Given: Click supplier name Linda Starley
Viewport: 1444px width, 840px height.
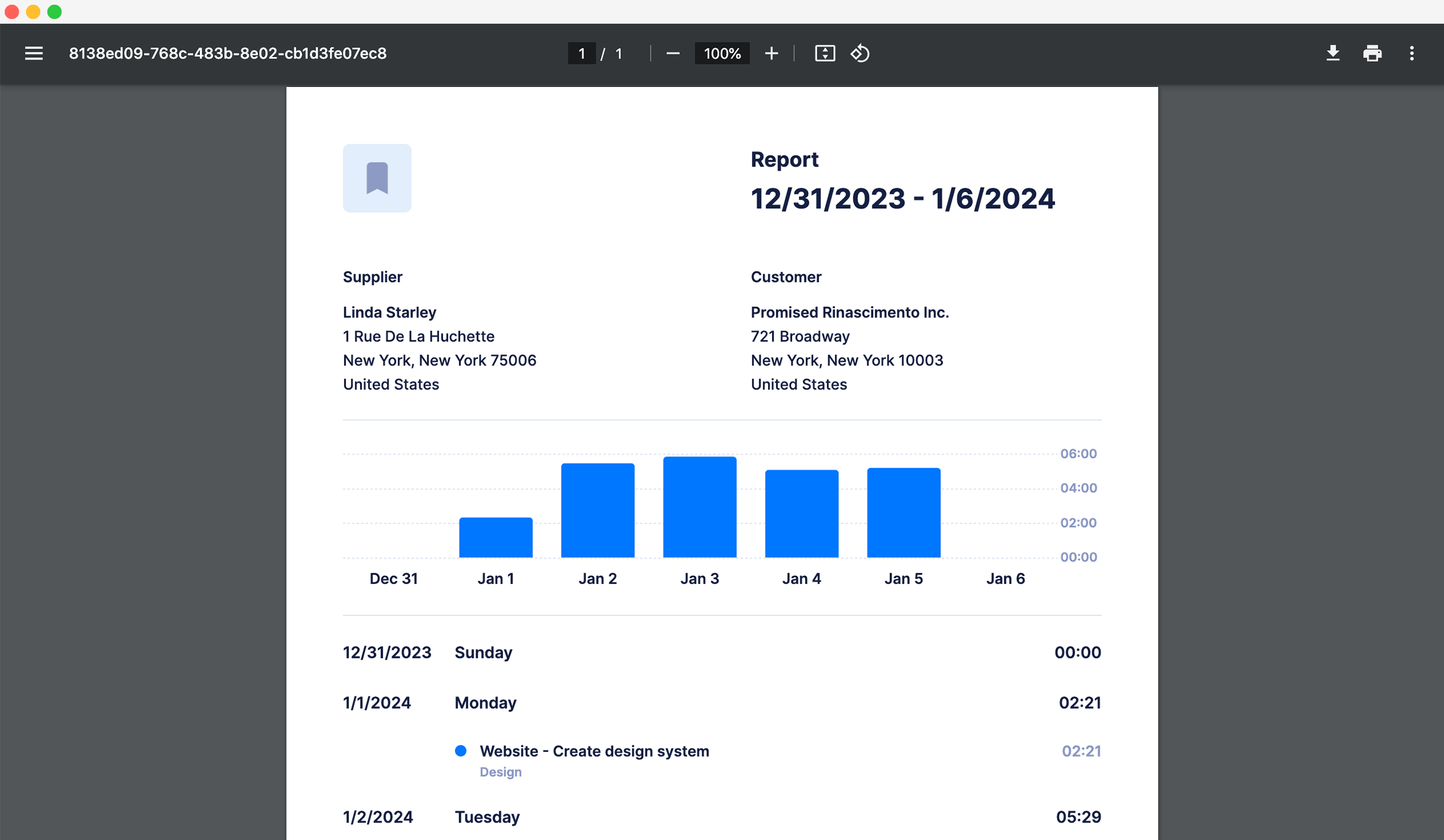Looking at the screenshot, I should click(389, 312).
